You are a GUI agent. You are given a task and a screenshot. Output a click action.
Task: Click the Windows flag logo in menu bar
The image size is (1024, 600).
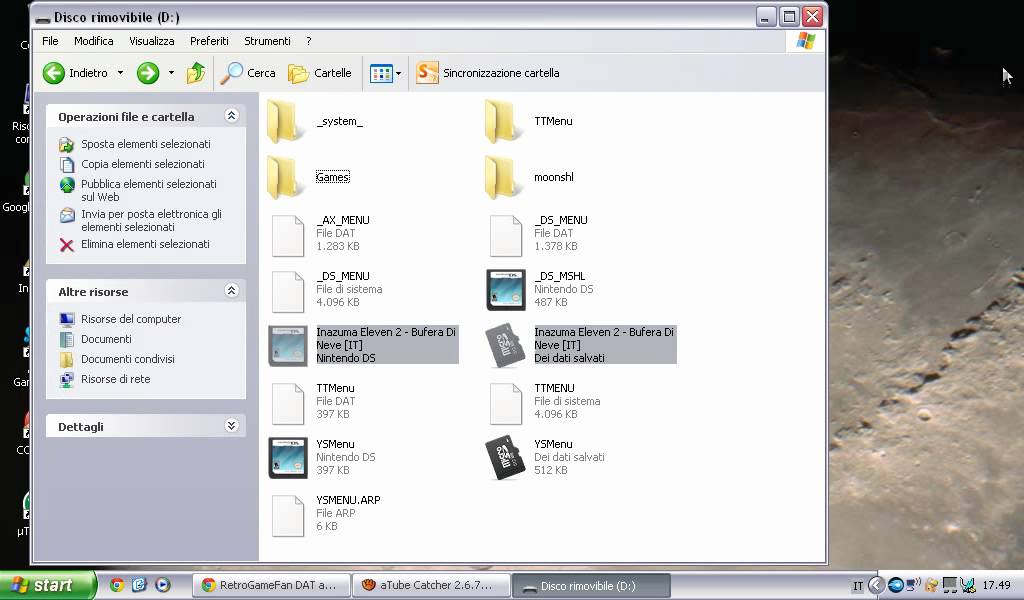pos(806,41)
